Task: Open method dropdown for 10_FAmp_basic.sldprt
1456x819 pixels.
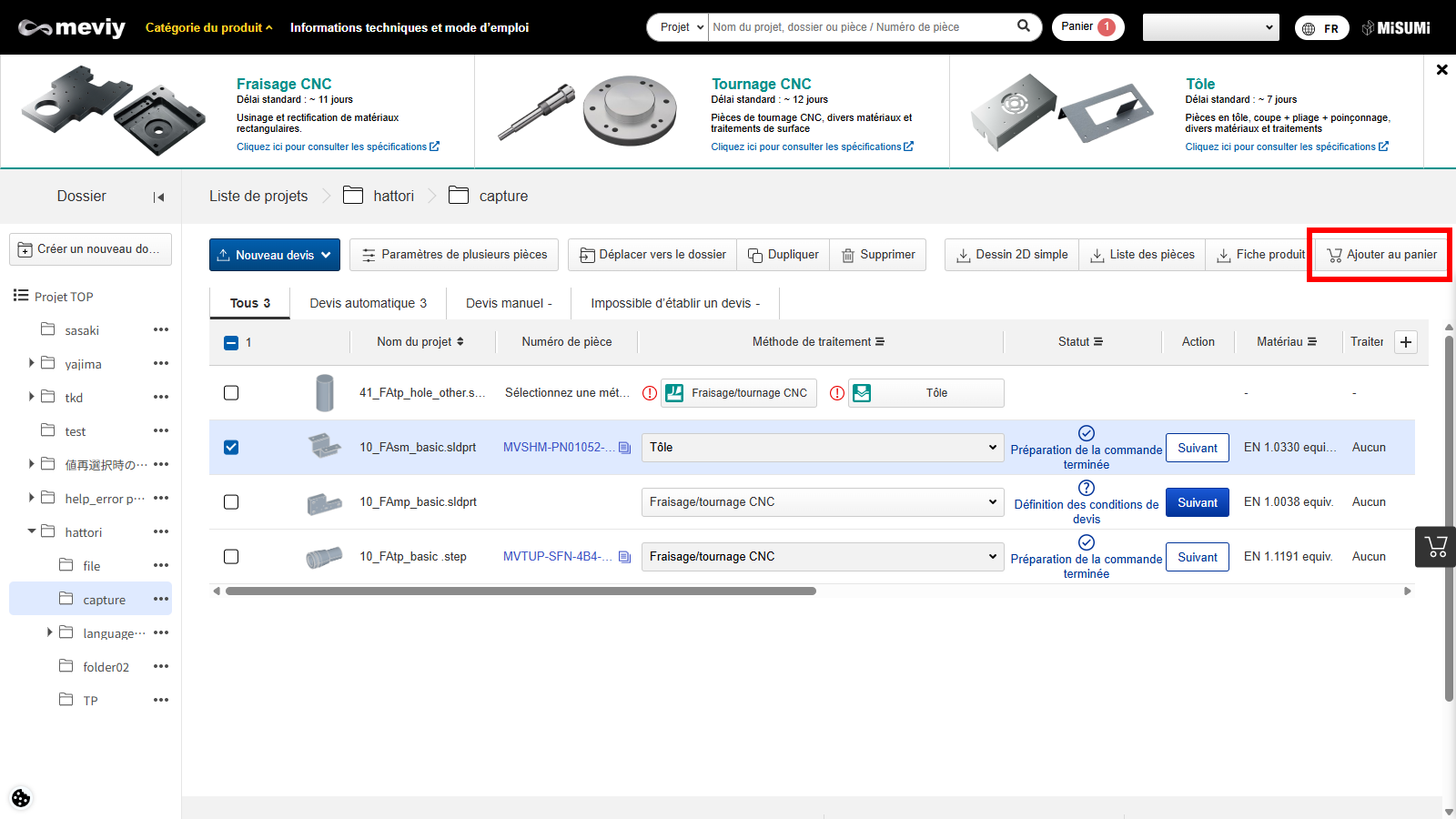Action: click(823, 502)
